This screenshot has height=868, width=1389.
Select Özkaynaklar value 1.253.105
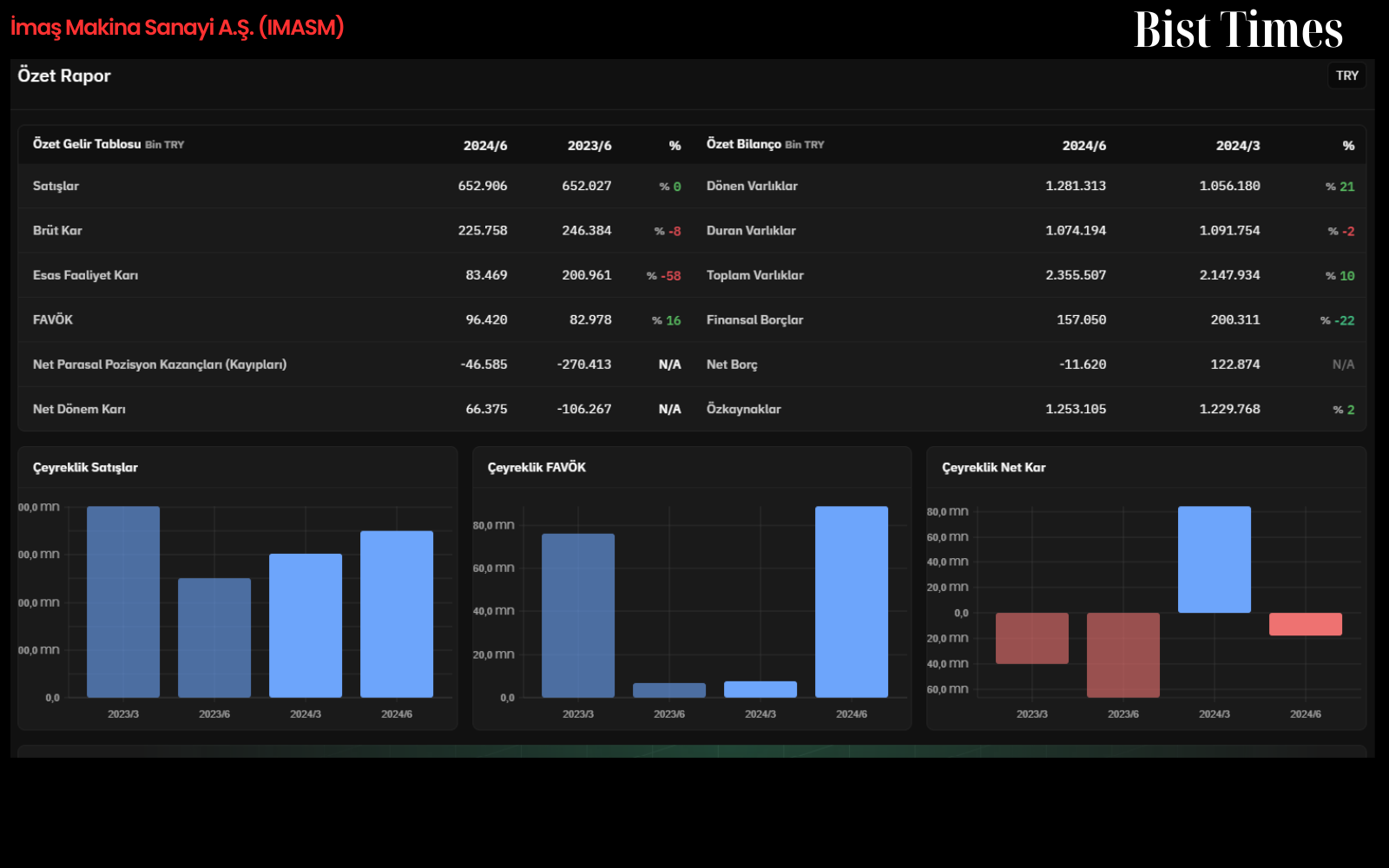click(1076, 409)
